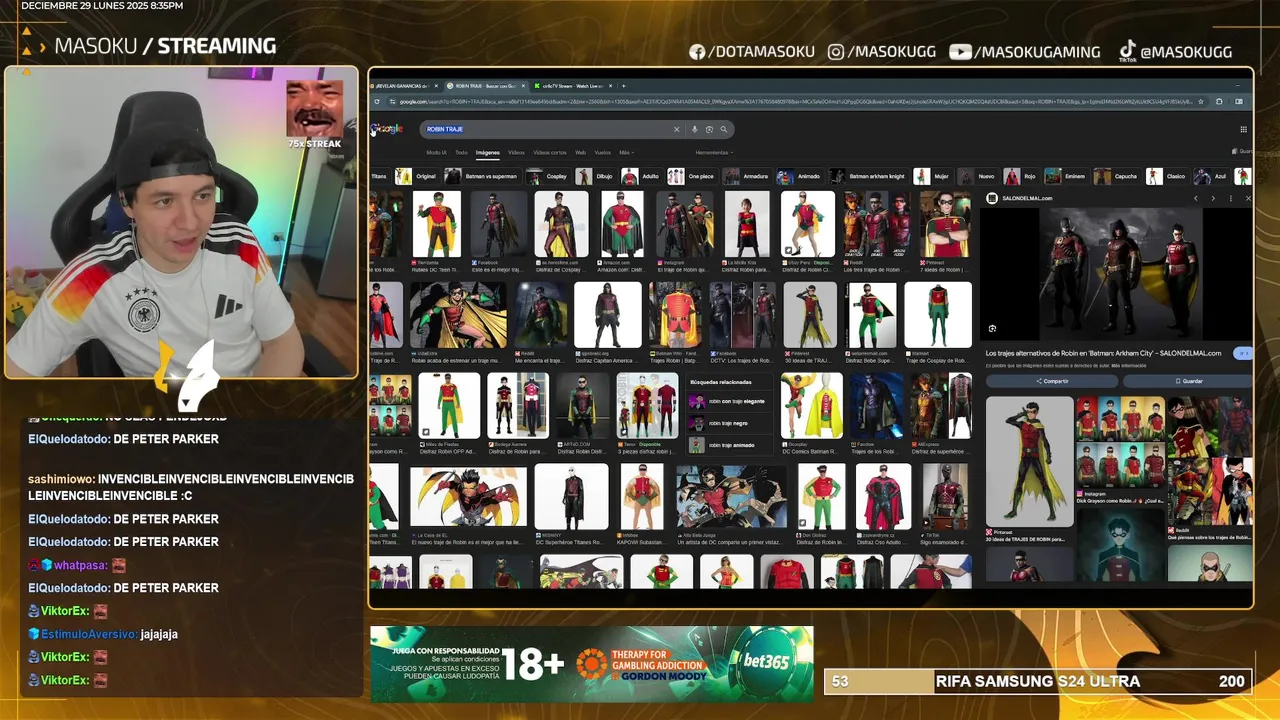The image size is (1280, 720).
Task: Select the Todo search tab
Action: [x=461, y=152]
